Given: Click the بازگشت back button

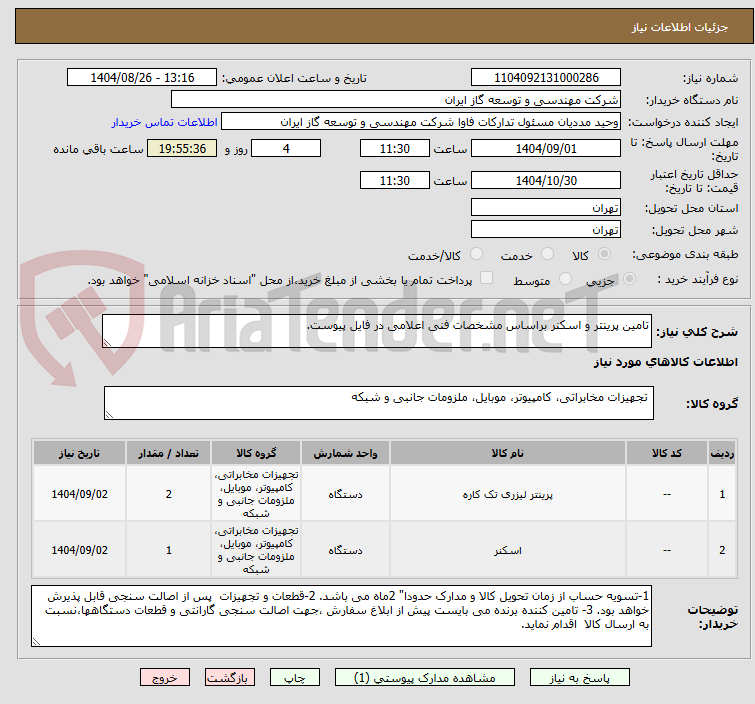Looking at the screenshot, I should coord(230,678).
